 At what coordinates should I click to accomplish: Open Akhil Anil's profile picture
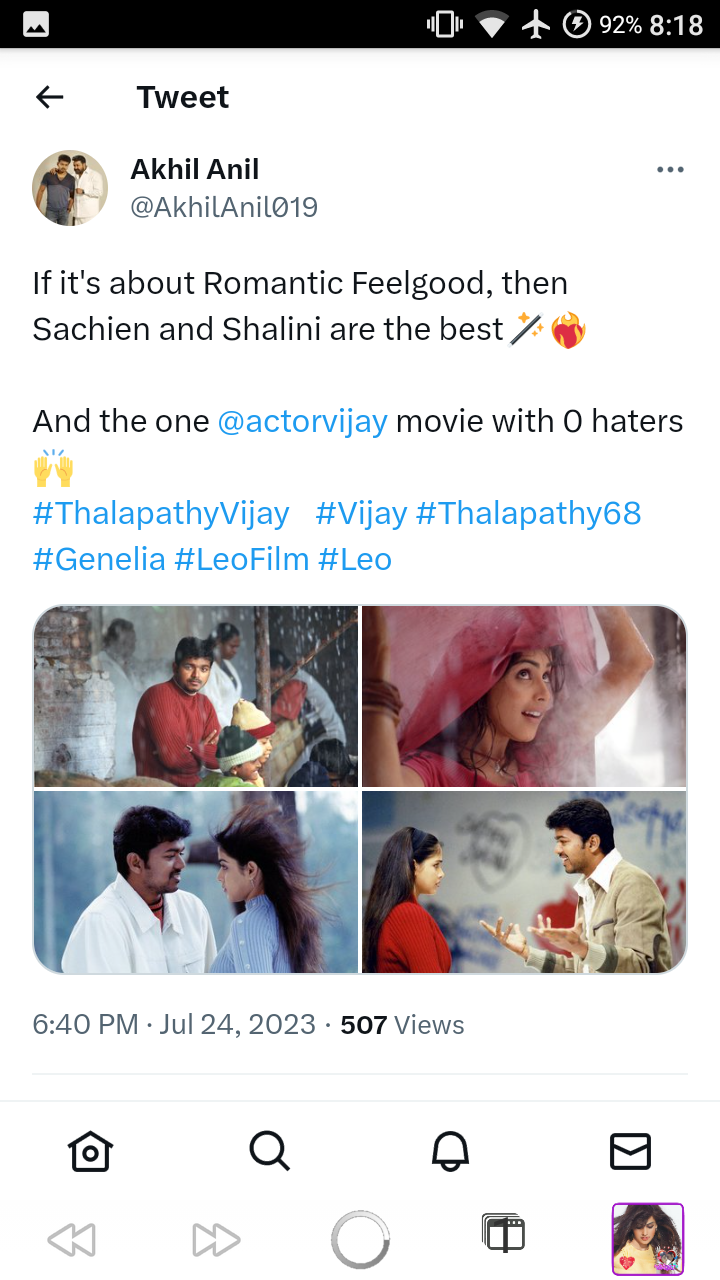tap(70, 188)
